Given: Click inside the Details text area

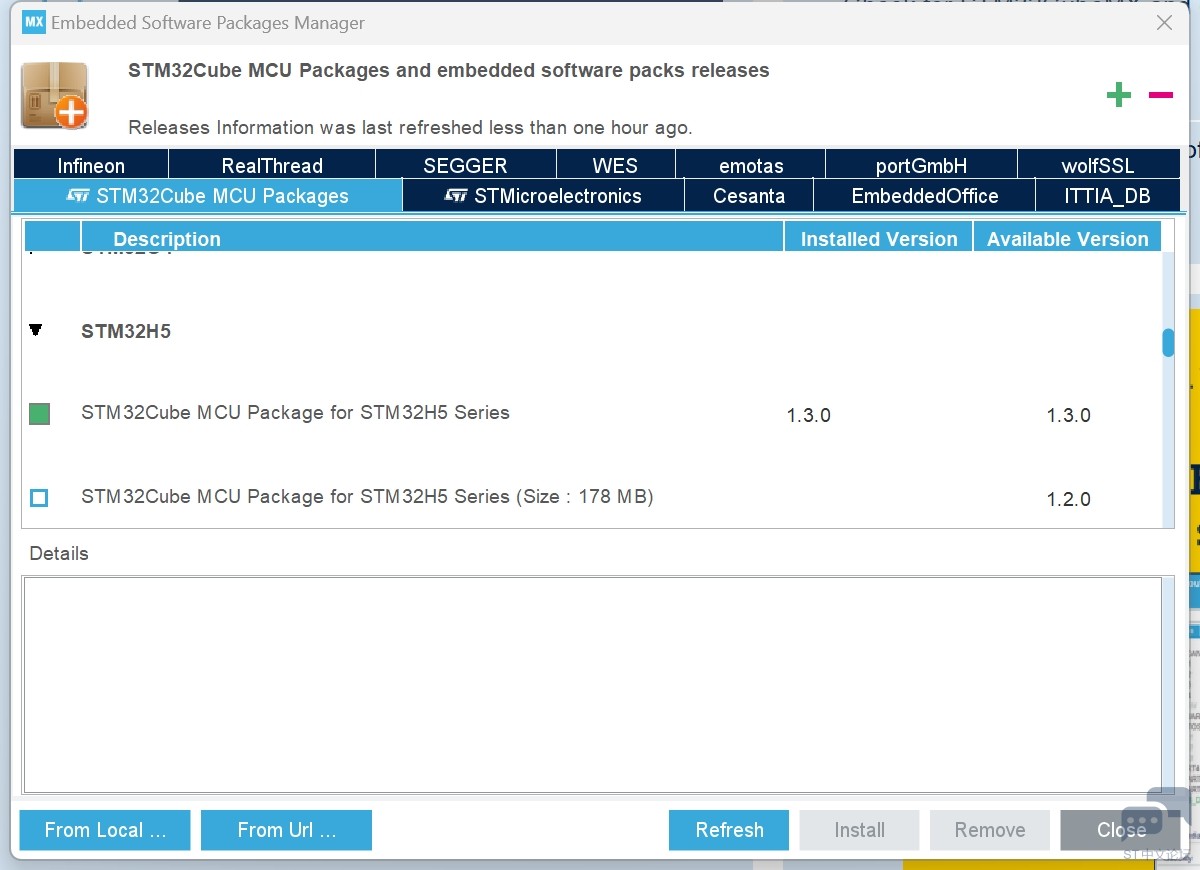Looking at the screenshot, I should tap(592, 685).
